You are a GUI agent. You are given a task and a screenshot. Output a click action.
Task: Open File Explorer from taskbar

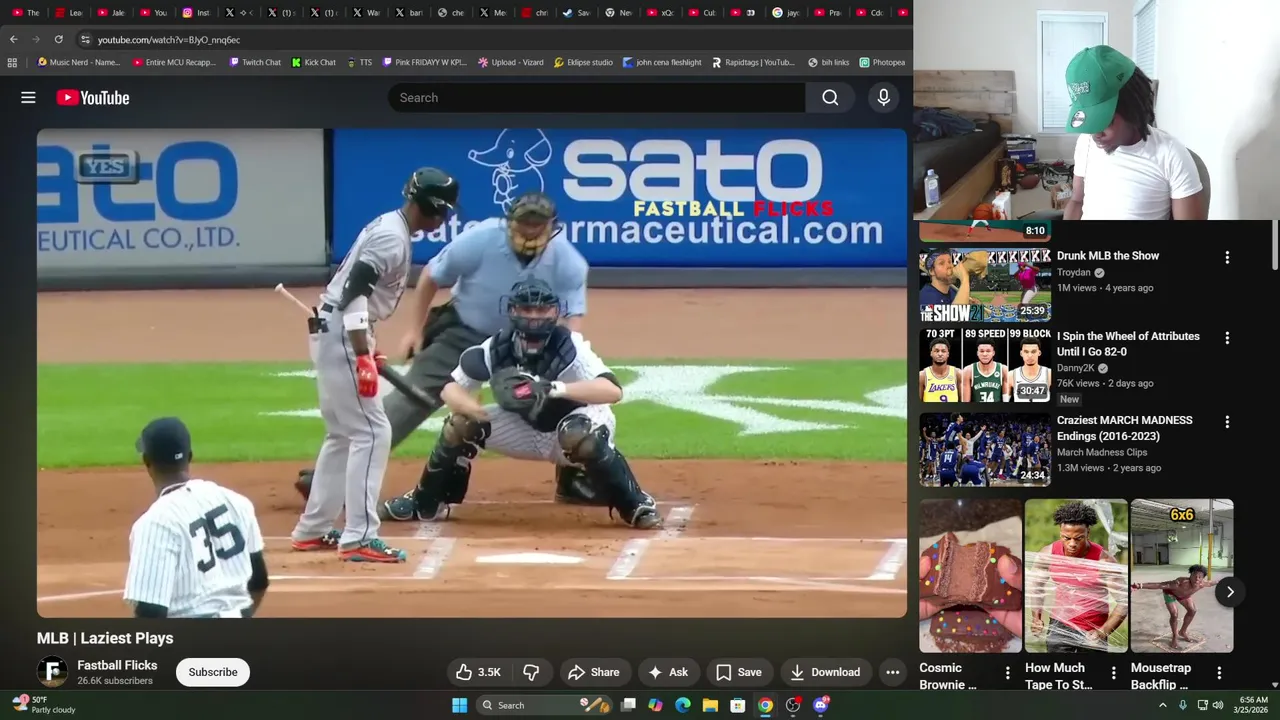pos(710,705)
